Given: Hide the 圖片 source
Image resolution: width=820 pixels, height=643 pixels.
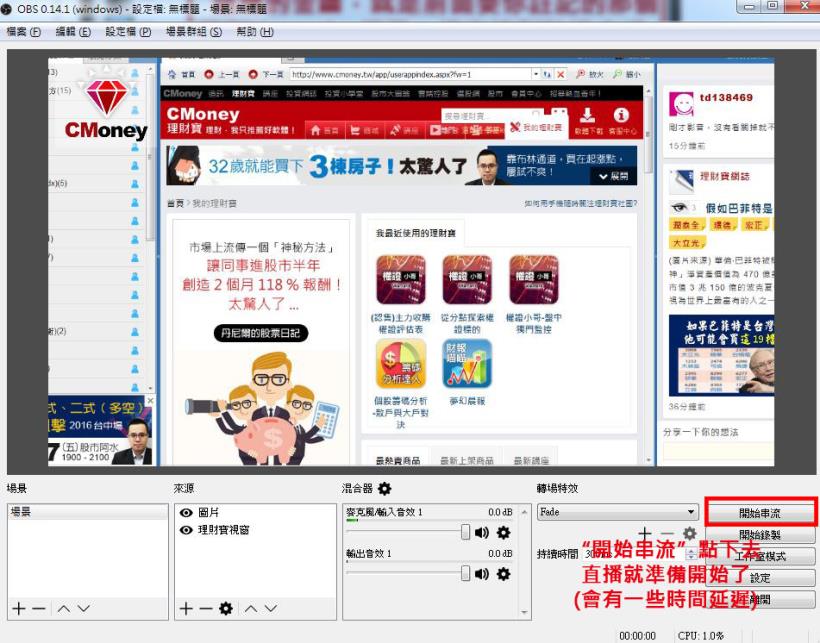Looking at the screenshot, I should point(184,512).
